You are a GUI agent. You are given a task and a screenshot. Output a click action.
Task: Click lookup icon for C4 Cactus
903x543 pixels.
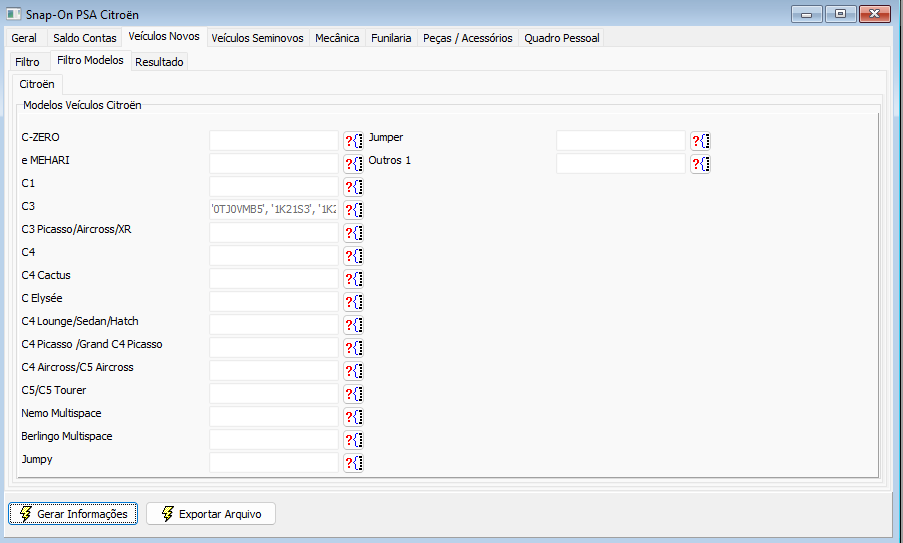coord(354,279)
